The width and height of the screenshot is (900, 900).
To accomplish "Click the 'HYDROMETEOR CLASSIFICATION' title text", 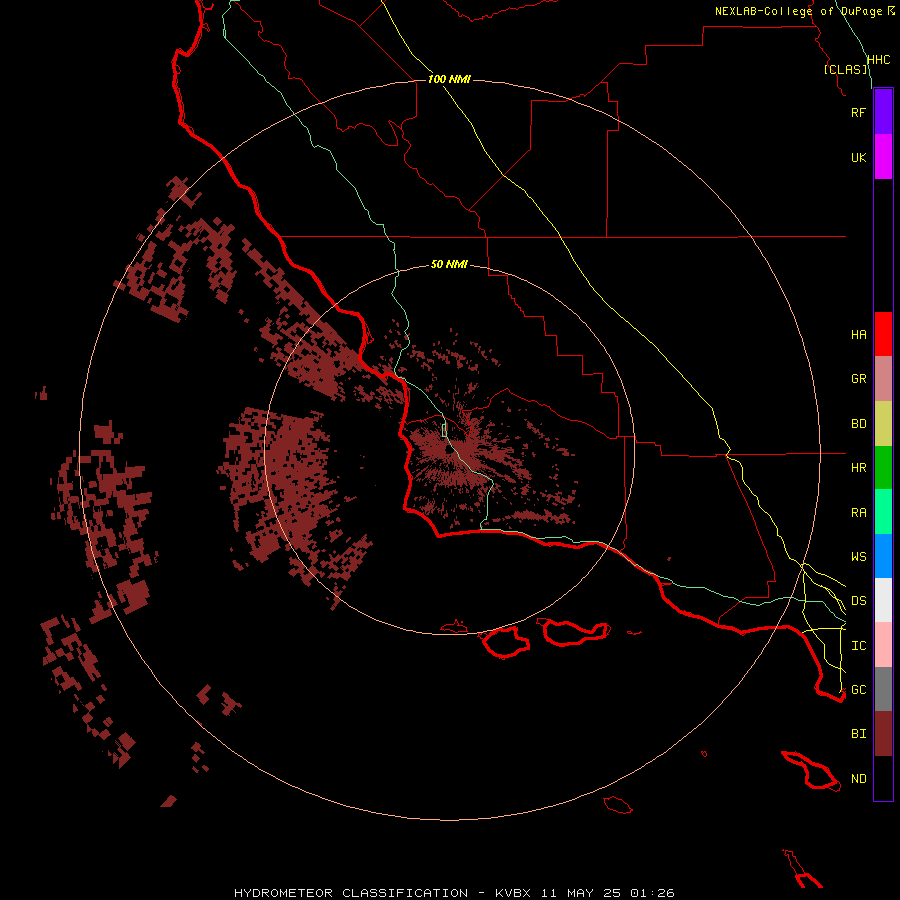I will pyautogui.click(x=351, y=893).
